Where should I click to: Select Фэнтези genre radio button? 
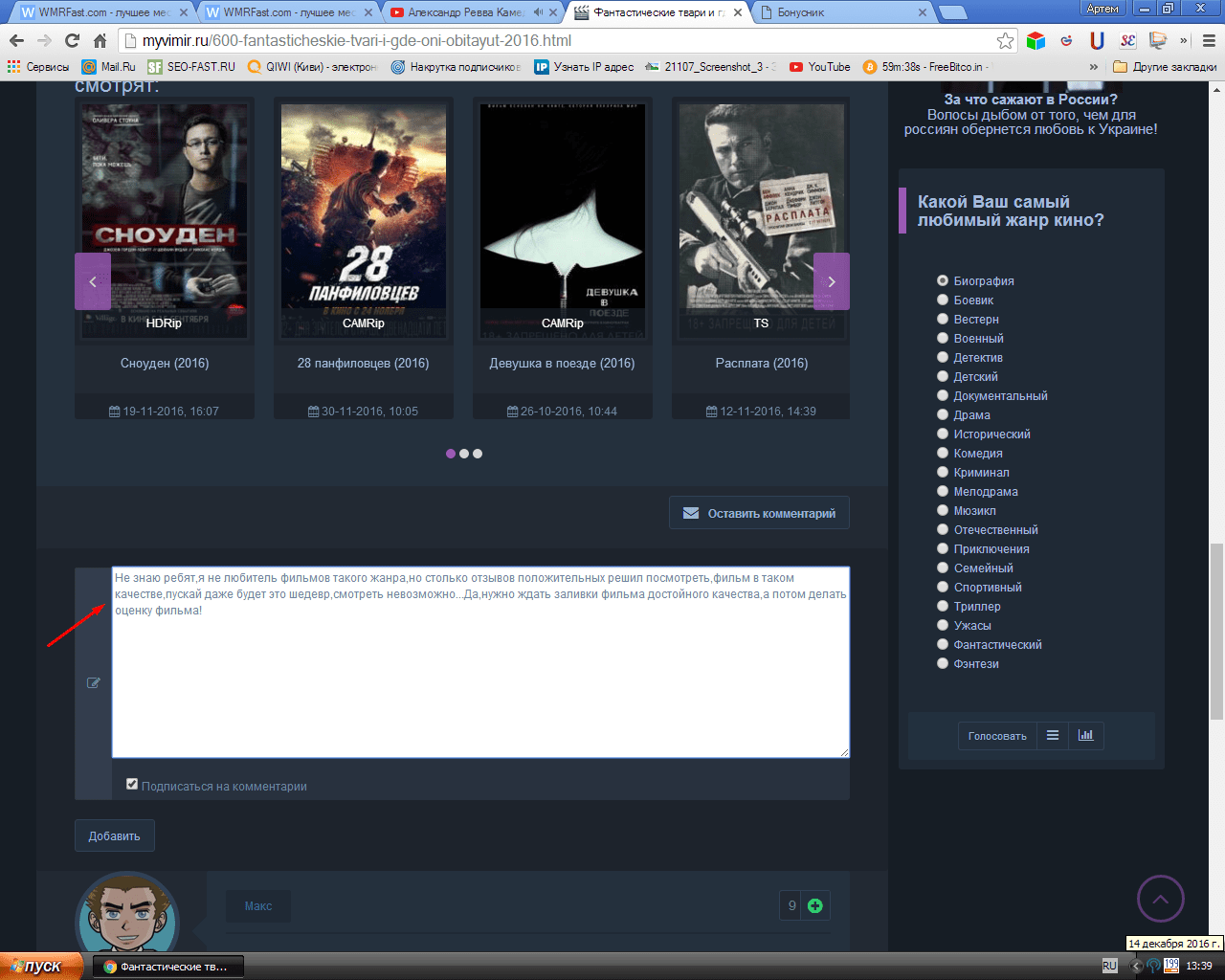943,663
